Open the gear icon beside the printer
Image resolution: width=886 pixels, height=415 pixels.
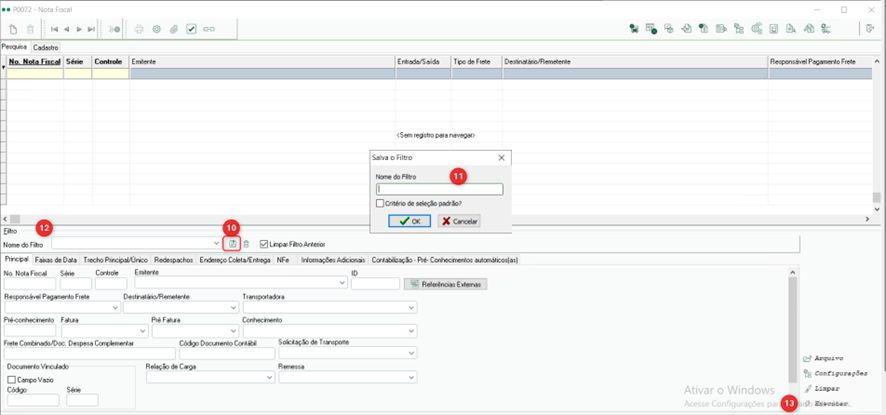pos(157,29)
